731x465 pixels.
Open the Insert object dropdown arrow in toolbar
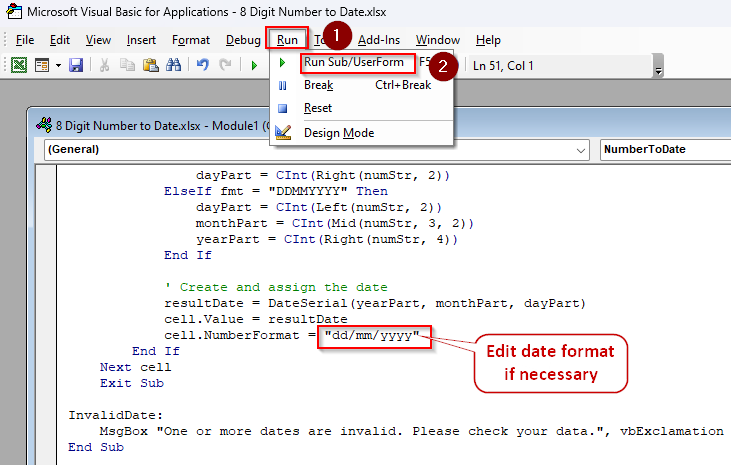[58, 65]
